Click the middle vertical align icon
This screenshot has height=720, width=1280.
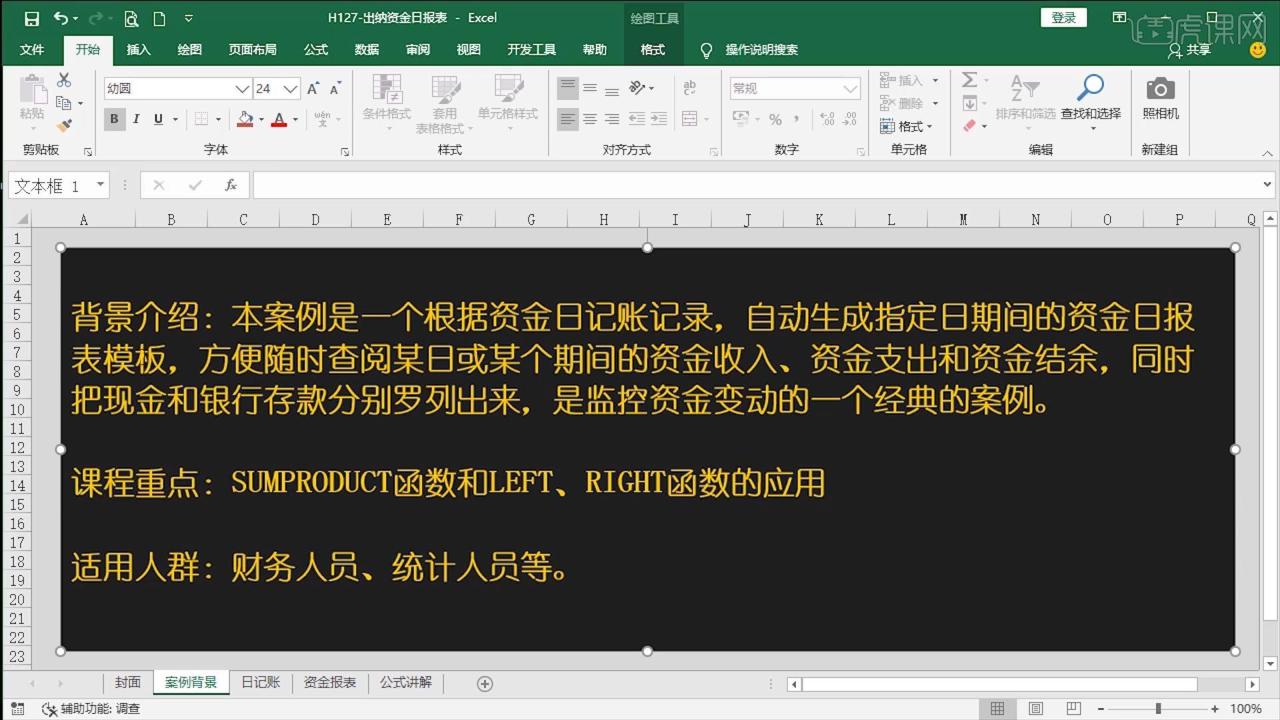(590, 88)
